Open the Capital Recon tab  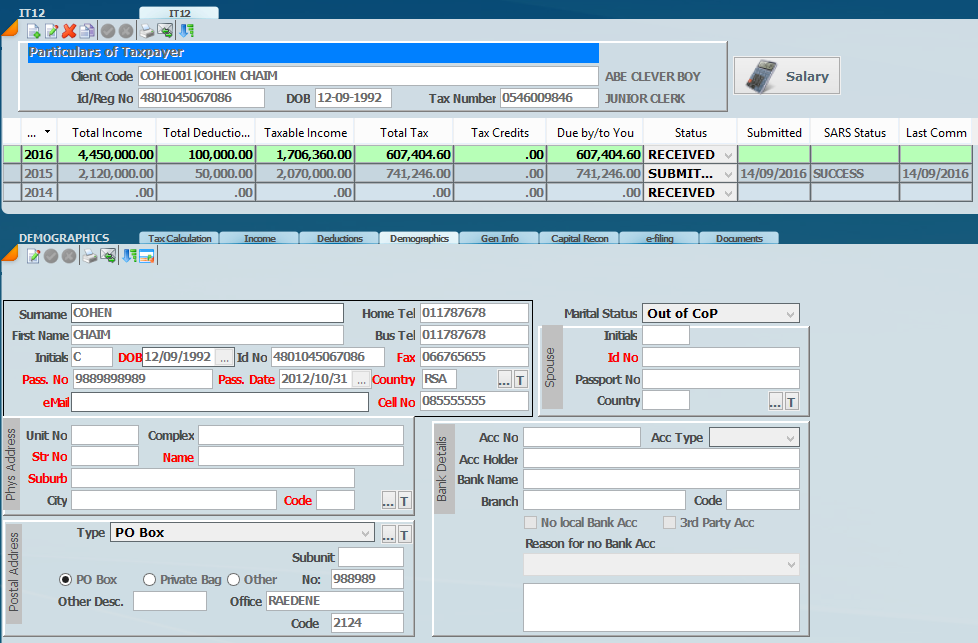tap(580, 239)
